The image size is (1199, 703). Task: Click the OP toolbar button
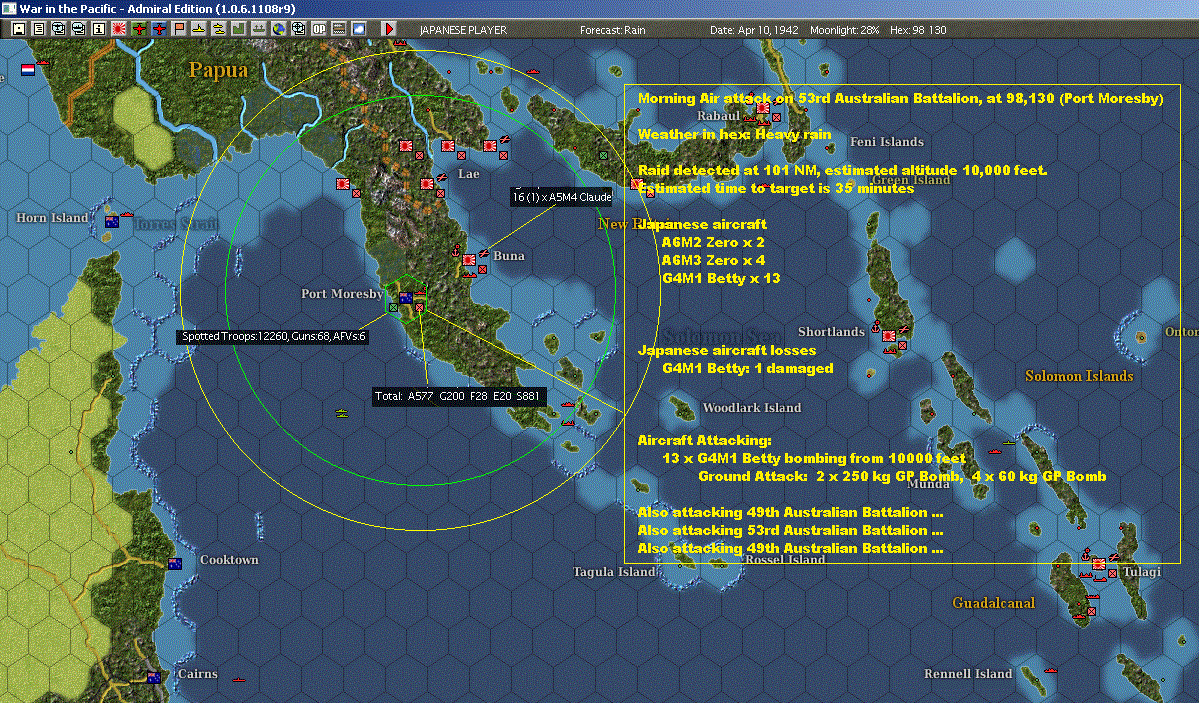(319, 29)
